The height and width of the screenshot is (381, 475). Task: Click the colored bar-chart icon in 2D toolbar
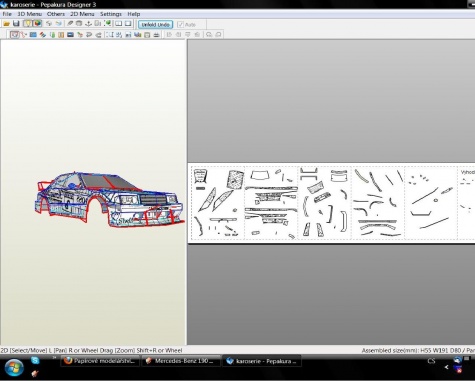point(137,35)
